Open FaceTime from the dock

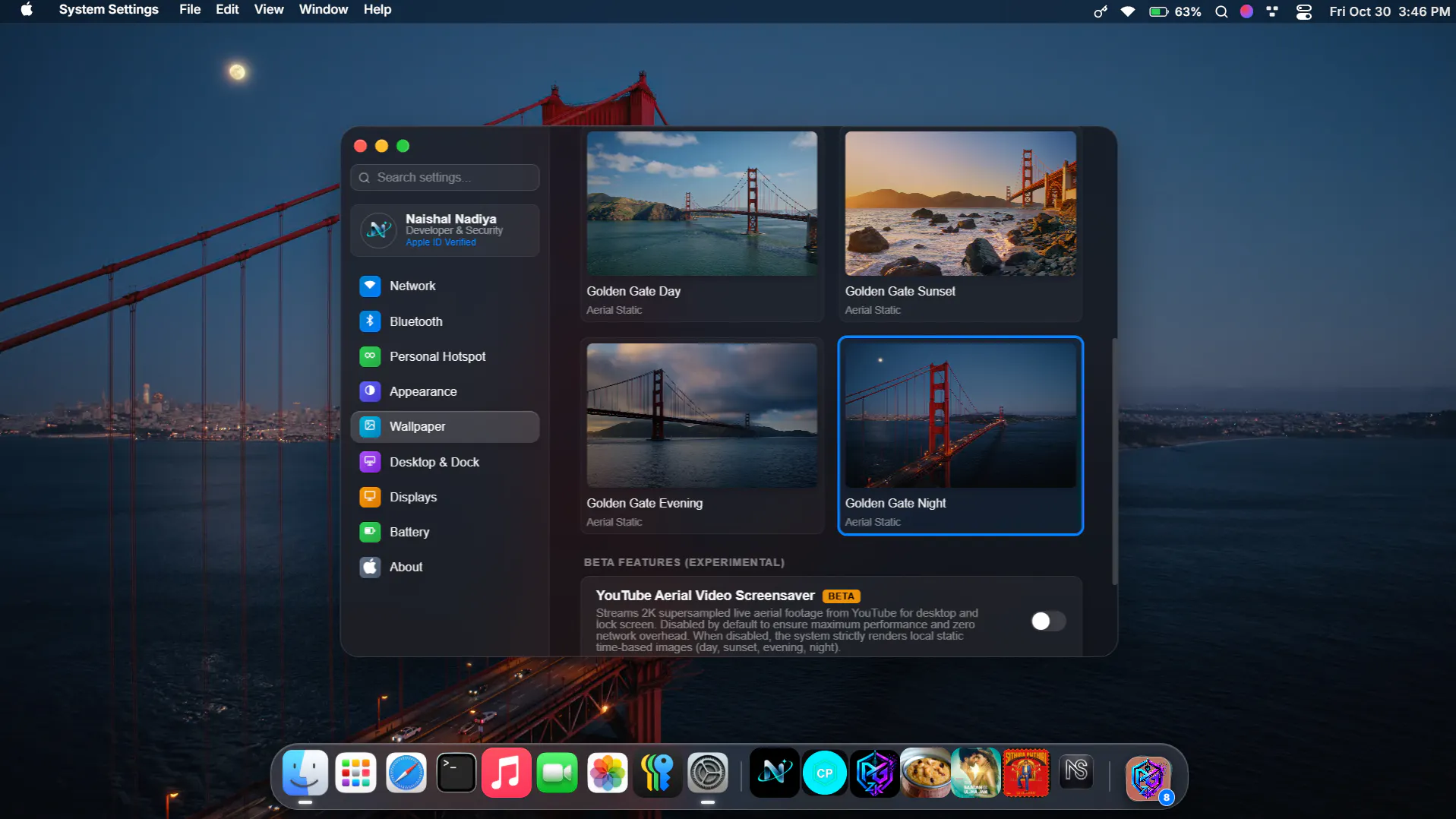pyautogui.click(x=557, y=773)
